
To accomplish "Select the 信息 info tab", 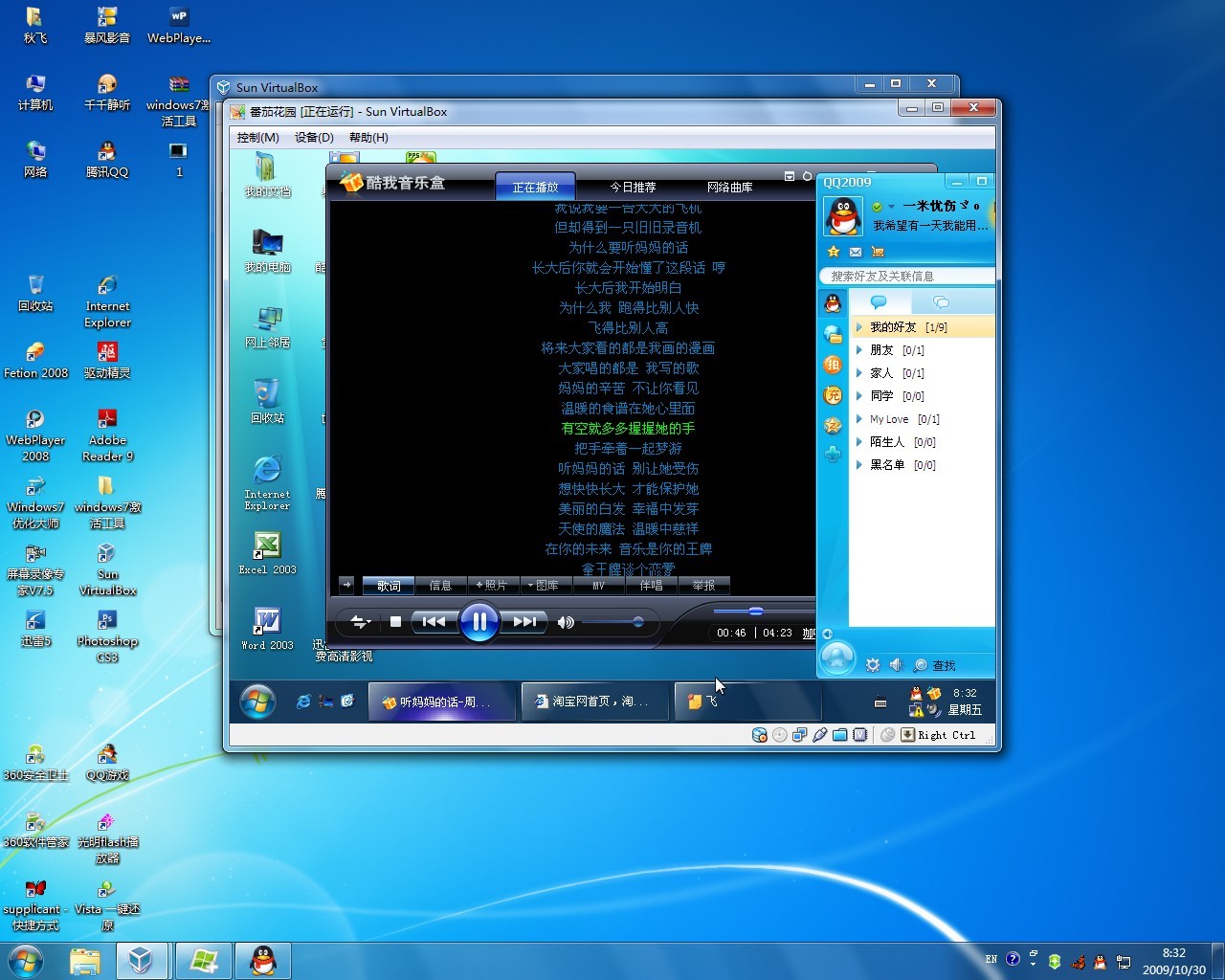I will tap(440, 585).
